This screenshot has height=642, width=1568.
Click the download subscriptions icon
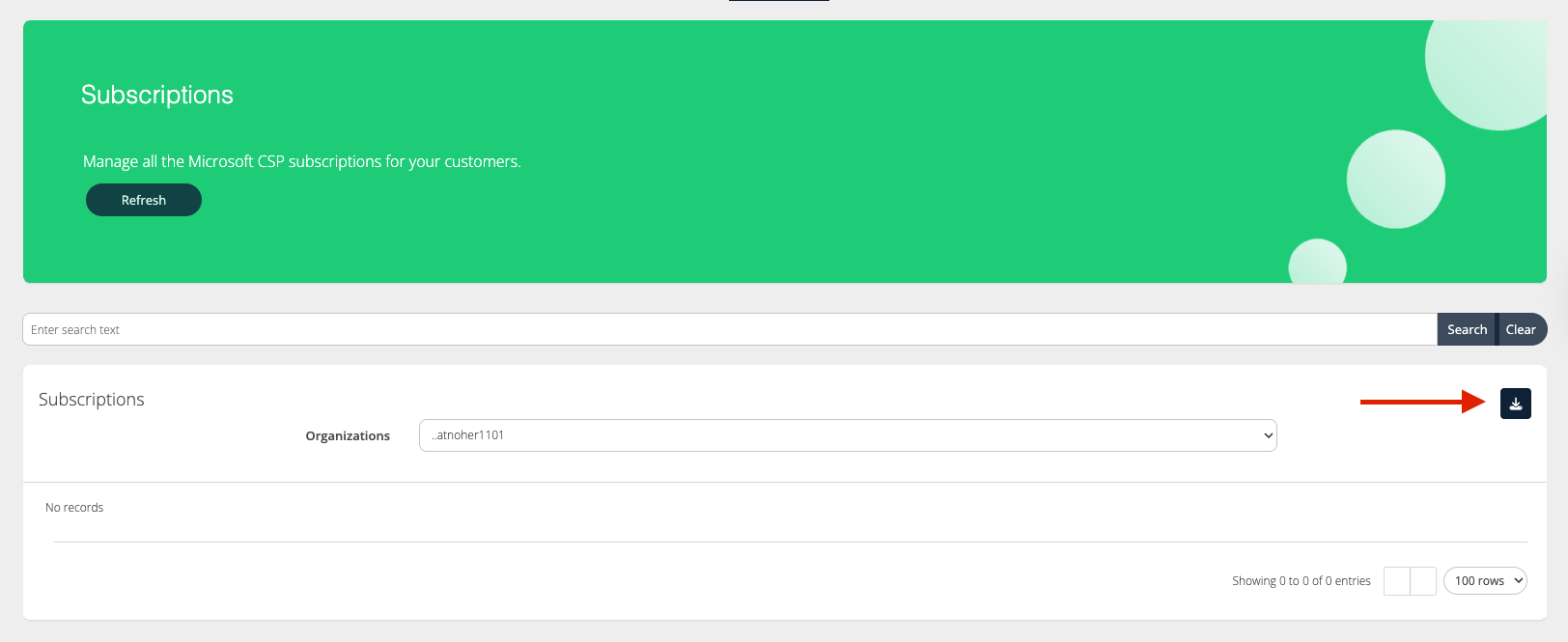coord(1515,404)
